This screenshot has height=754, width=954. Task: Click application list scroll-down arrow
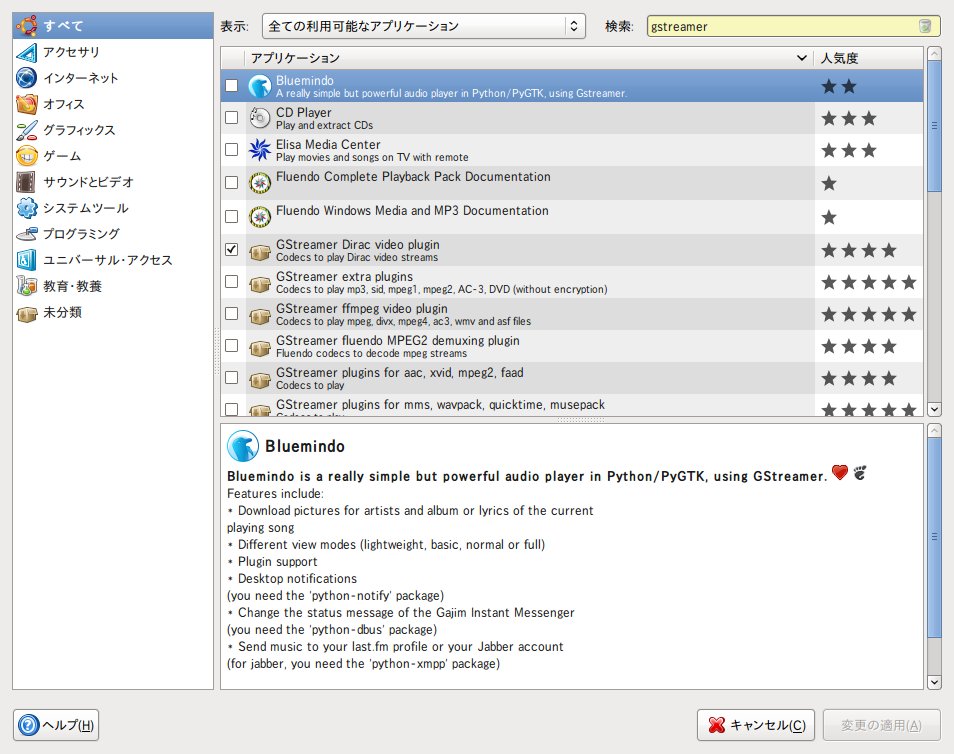934,409
